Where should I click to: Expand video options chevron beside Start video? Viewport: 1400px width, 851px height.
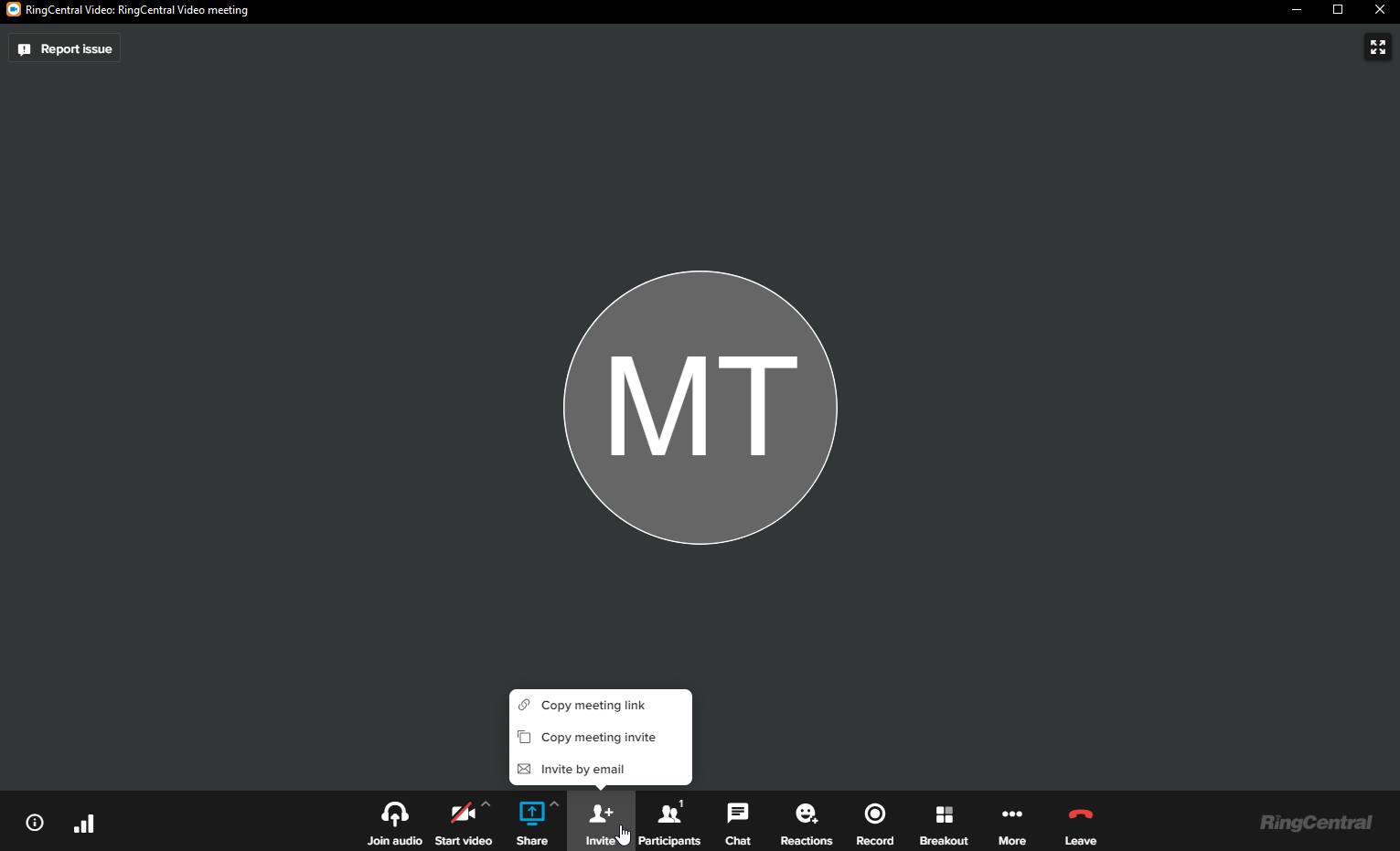(486, 804)
